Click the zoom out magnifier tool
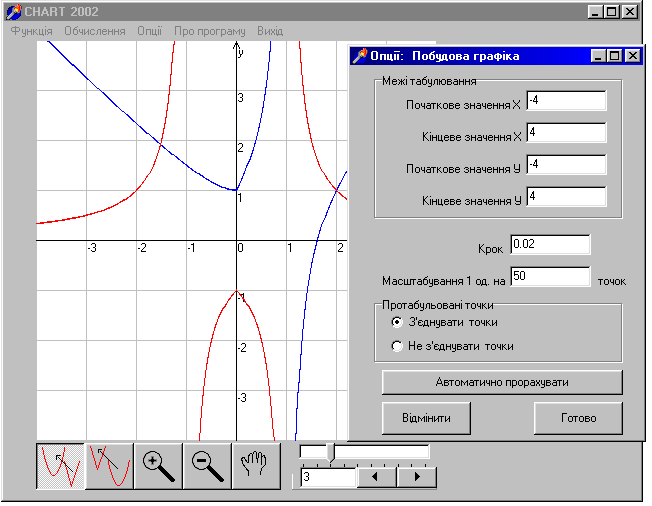This screenshot has height=506, width=652. (207, 466)
